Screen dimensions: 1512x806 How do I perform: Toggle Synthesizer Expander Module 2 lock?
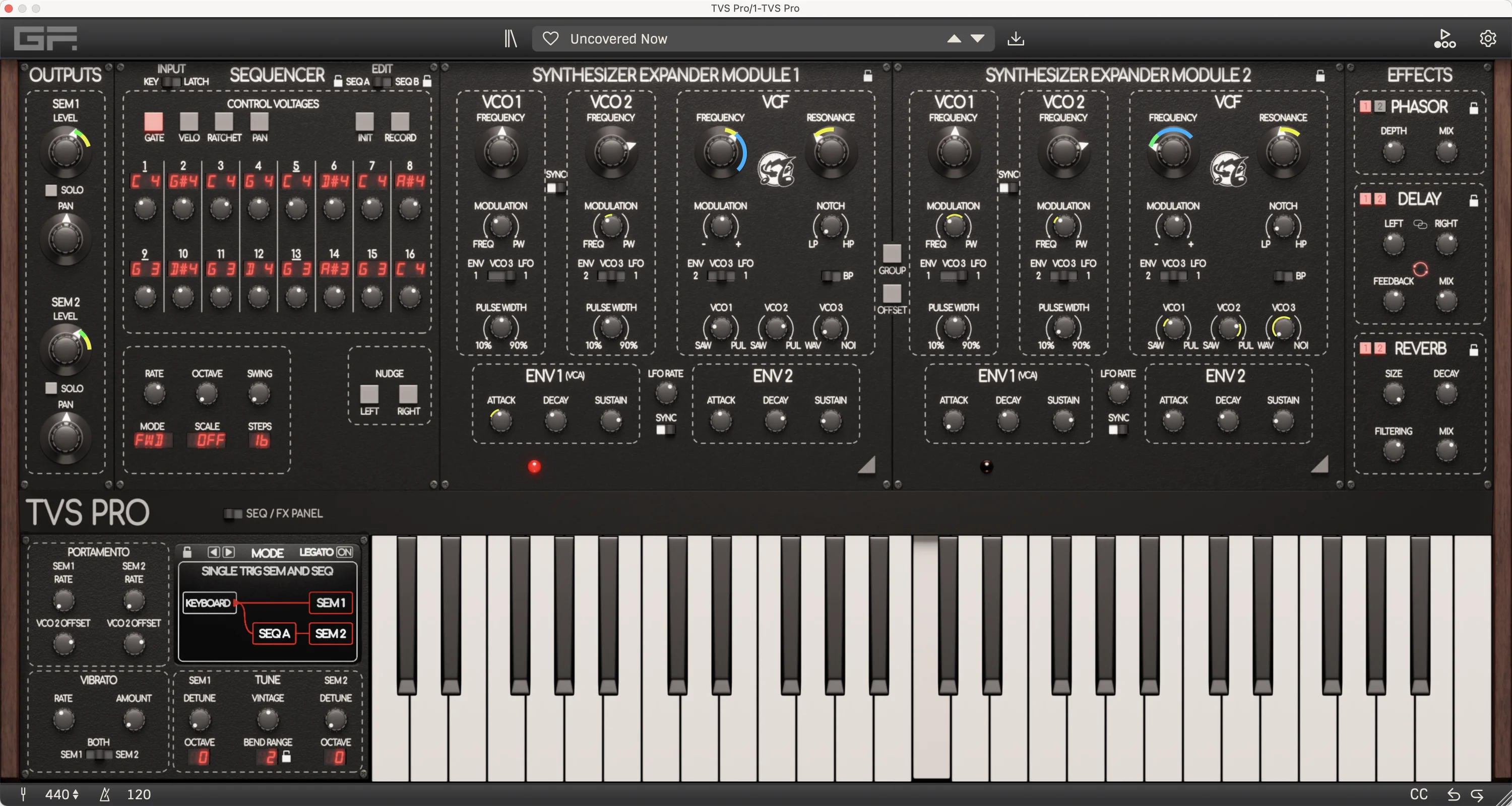pyautogui.click(x=1320, y=76)
